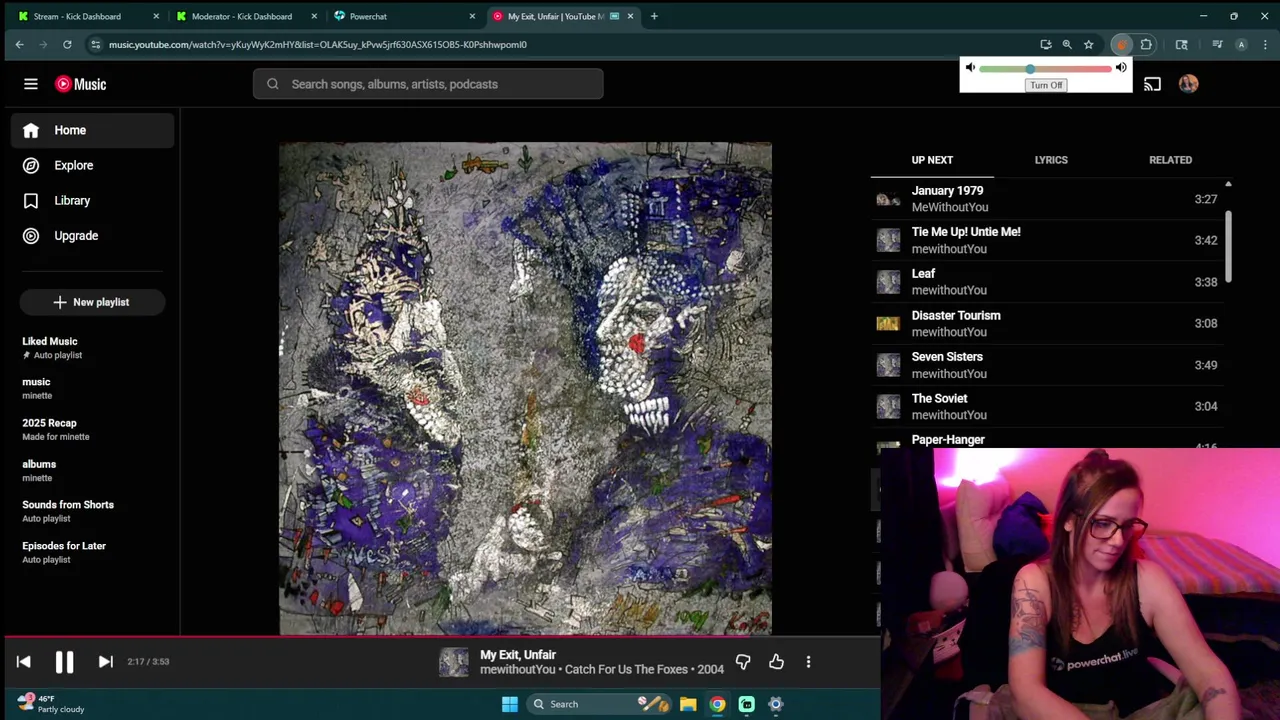This screenshot has width=1280, height=720.
Task: Open Catch For Us The Foxes album link
Action: 628,670
